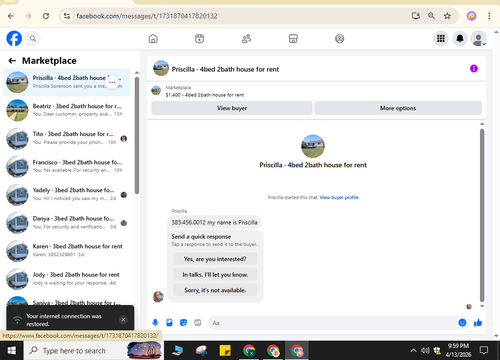Open the Facebook home logo
Screen dimensions: 500x360
pyautogui.click(x=14, y=39)
